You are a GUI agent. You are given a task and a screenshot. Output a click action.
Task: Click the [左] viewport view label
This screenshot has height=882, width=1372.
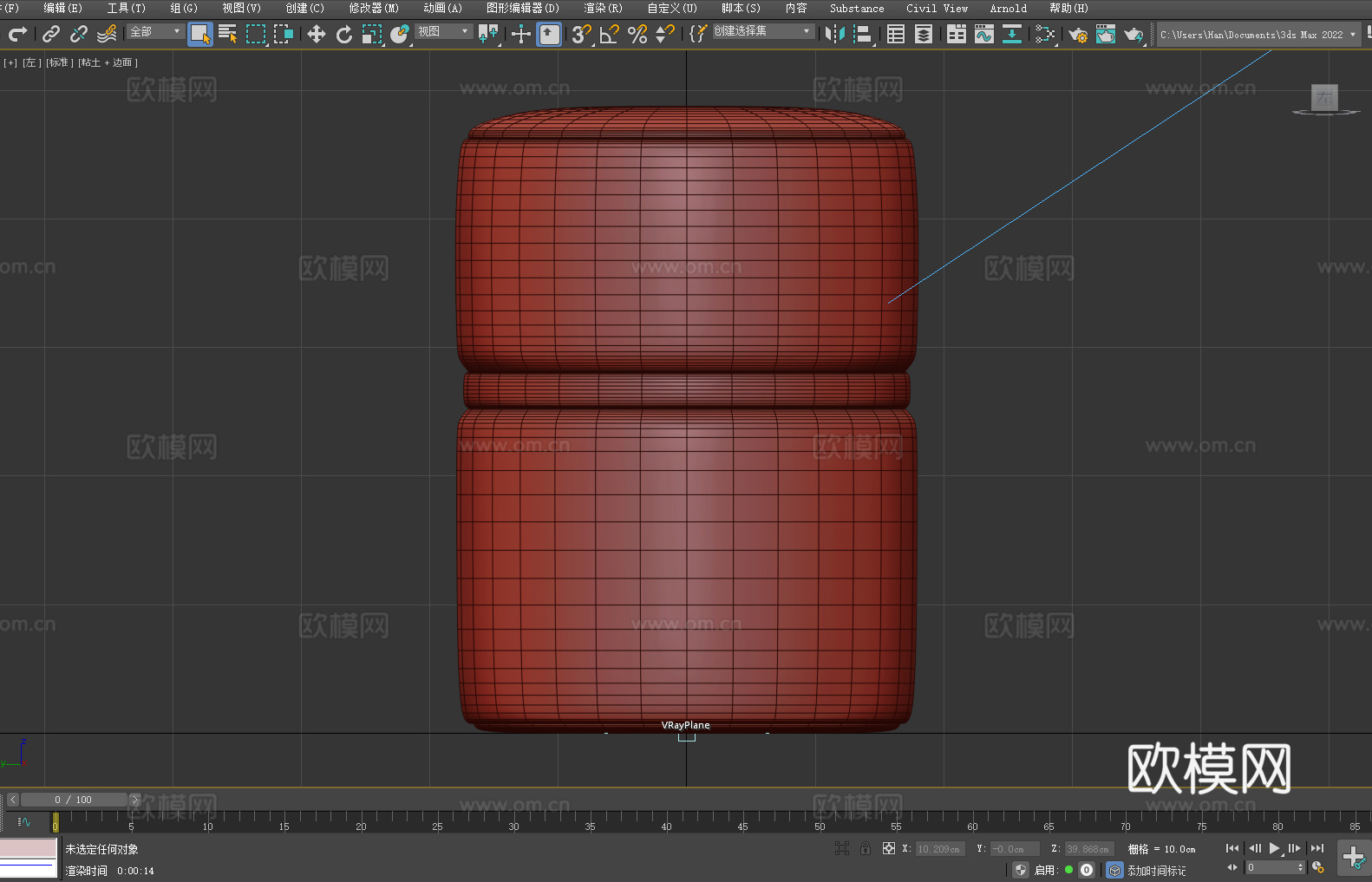coord(32,62)
